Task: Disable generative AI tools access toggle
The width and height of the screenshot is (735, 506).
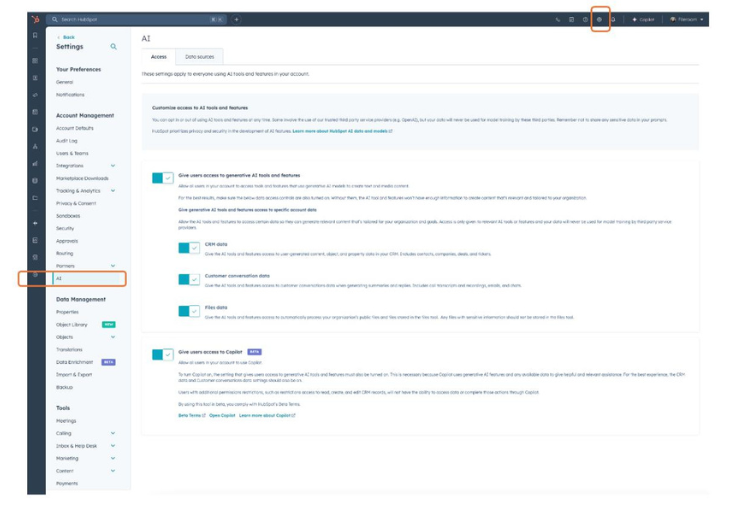Action: [162, 178]
